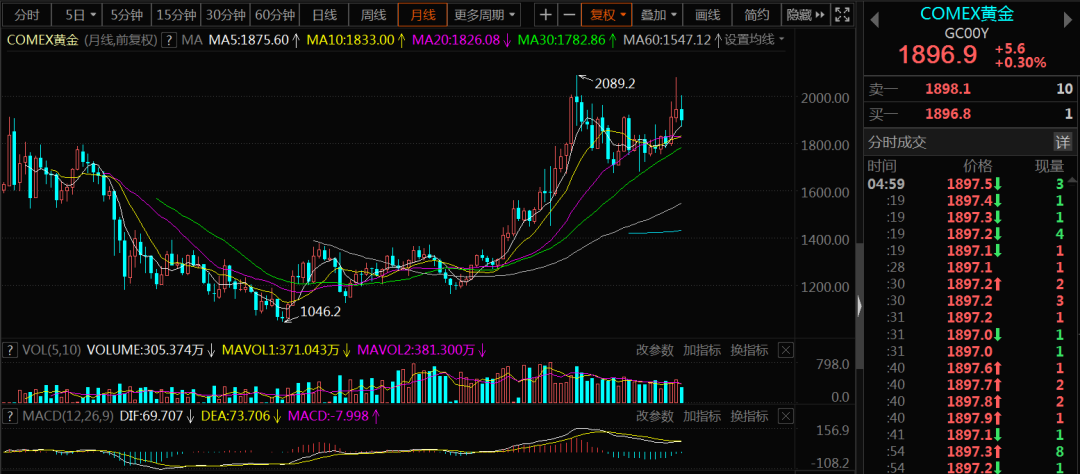
Task: Close the VOL indicator panel
Action: (x=787, y=350)
